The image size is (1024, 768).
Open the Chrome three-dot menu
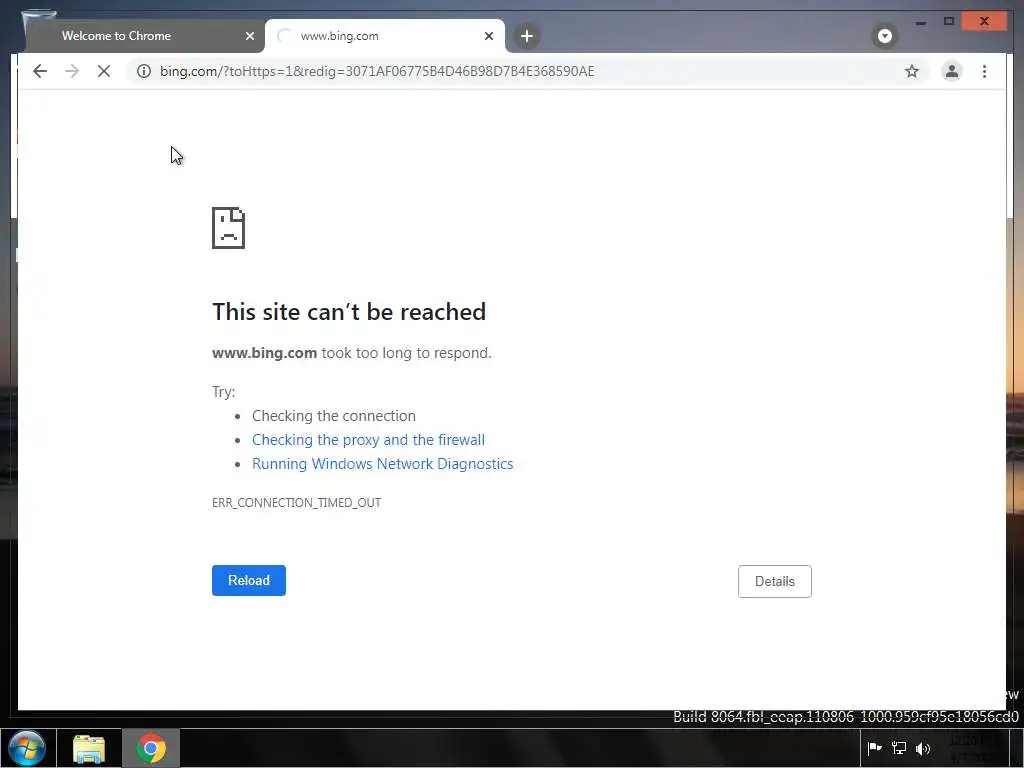click(x=984, y=71)
